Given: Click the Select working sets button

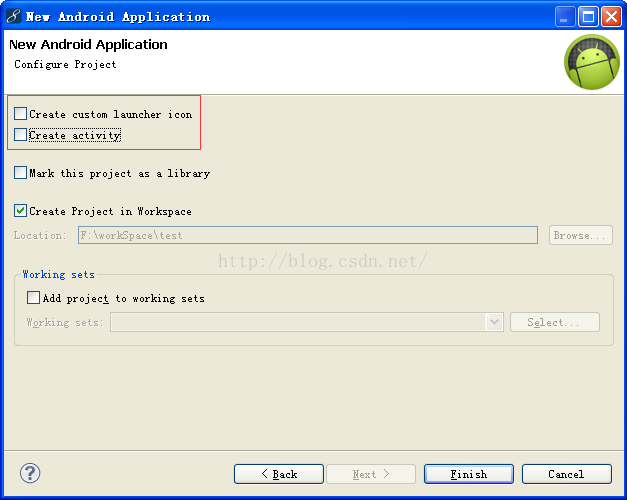Looking at the screenshot, I should (x=555, y=322).
